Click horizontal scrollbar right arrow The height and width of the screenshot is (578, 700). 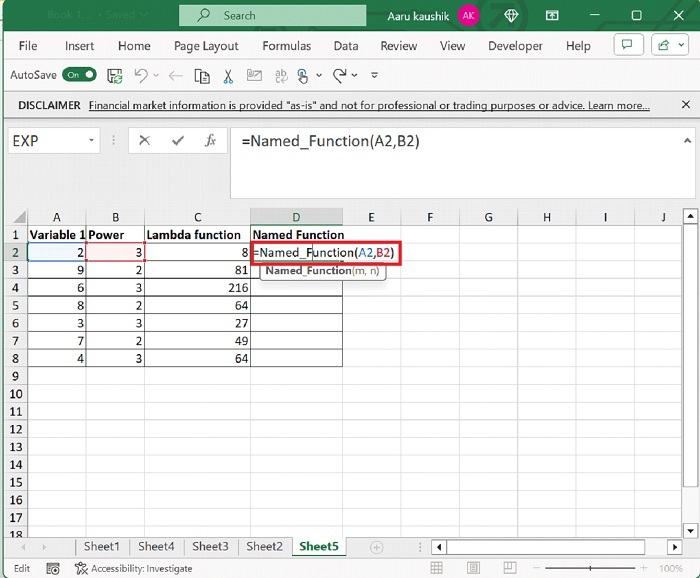[x=674, y=547]
